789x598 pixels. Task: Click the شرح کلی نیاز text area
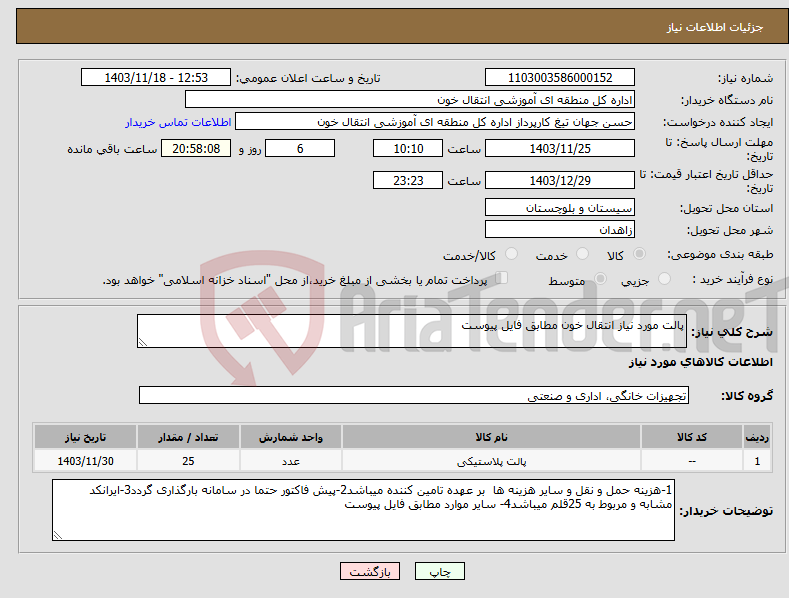click(x=412, y=331)
